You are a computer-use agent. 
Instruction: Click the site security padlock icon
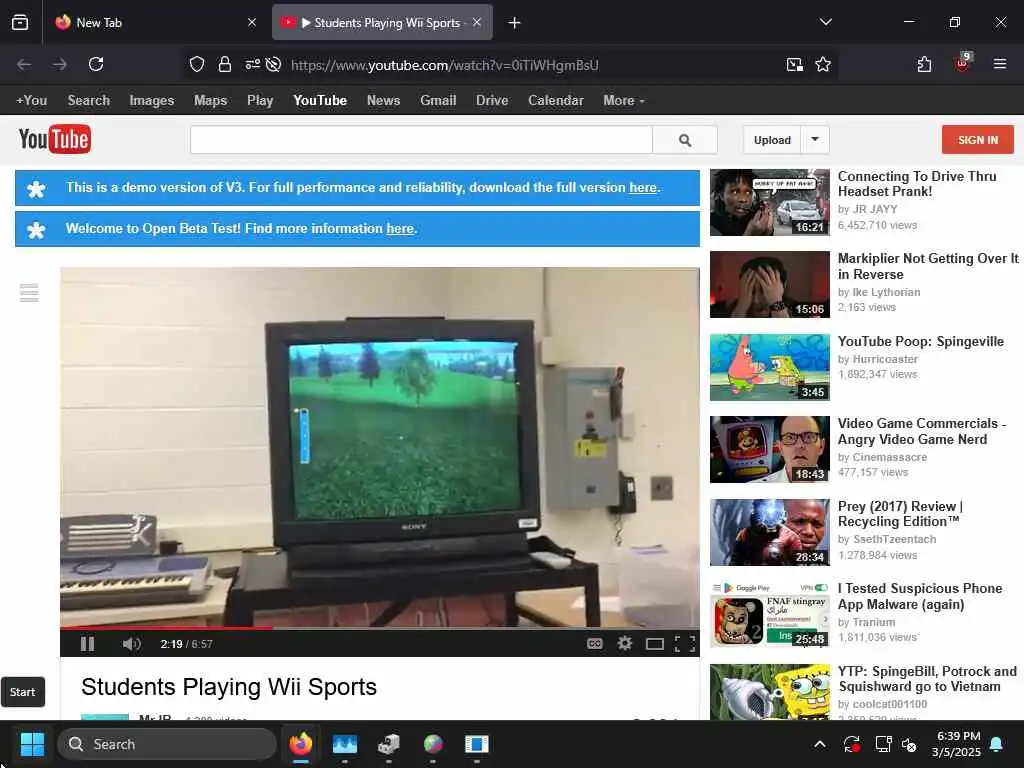coord(225,64)
